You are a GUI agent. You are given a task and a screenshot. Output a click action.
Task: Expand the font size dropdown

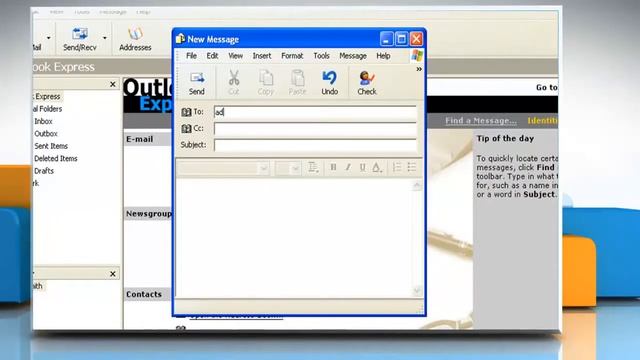click(x=296, y=168)
